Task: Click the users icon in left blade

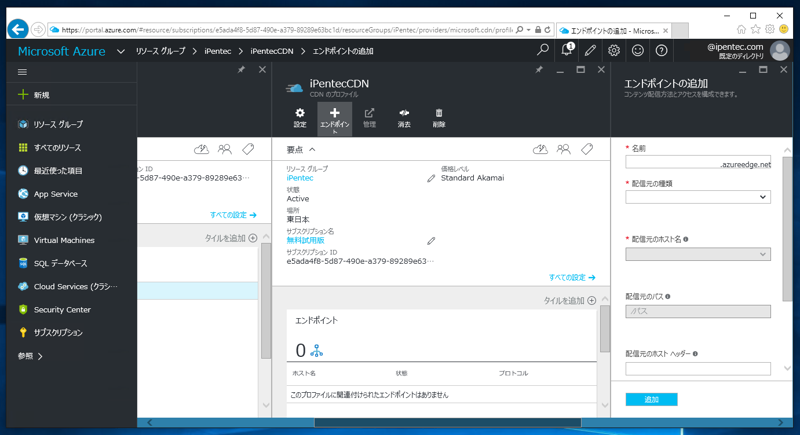Action: (225, 149)
